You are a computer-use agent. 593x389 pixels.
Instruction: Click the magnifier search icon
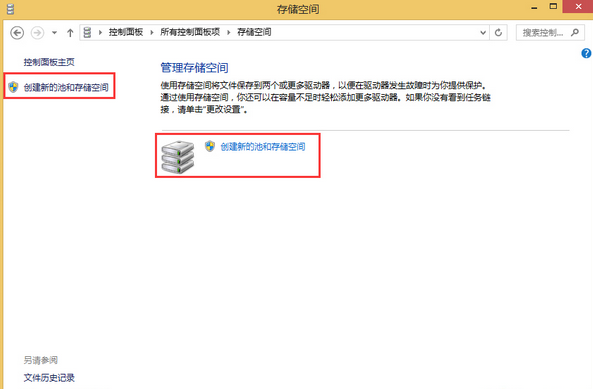575,33
